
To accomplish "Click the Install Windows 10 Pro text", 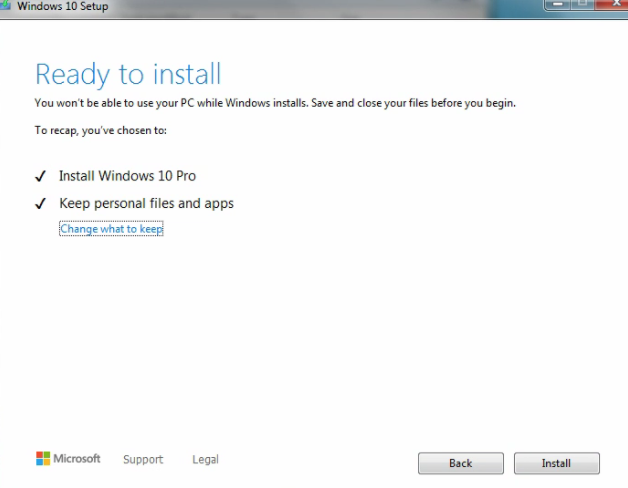I will 127,176.
